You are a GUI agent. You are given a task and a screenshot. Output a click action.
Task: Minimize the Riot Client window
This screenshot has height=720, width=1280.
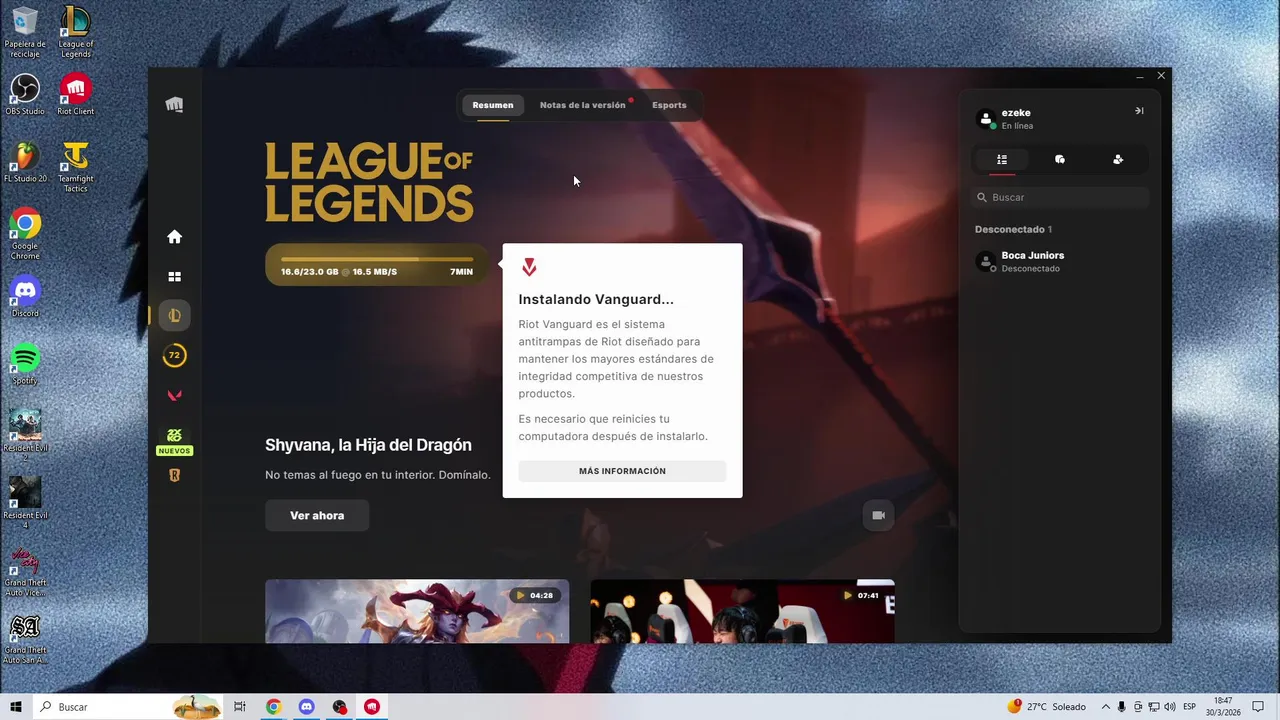(1140, 76)
